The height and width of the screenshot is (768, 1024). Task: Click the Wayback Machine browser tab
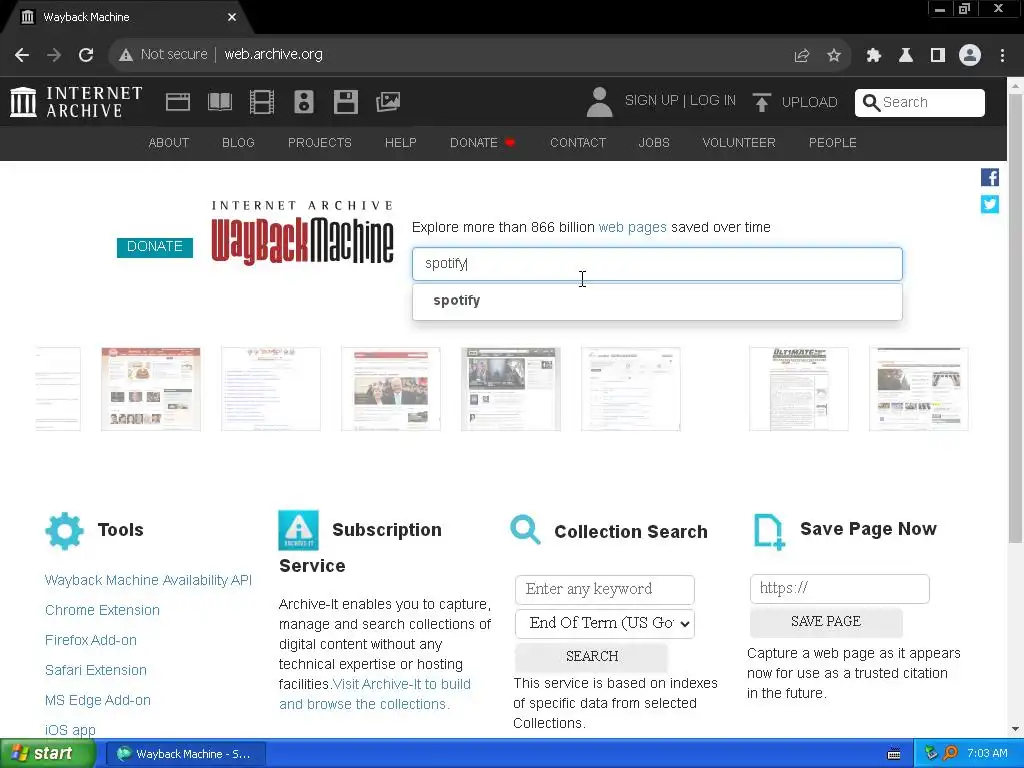128,17
